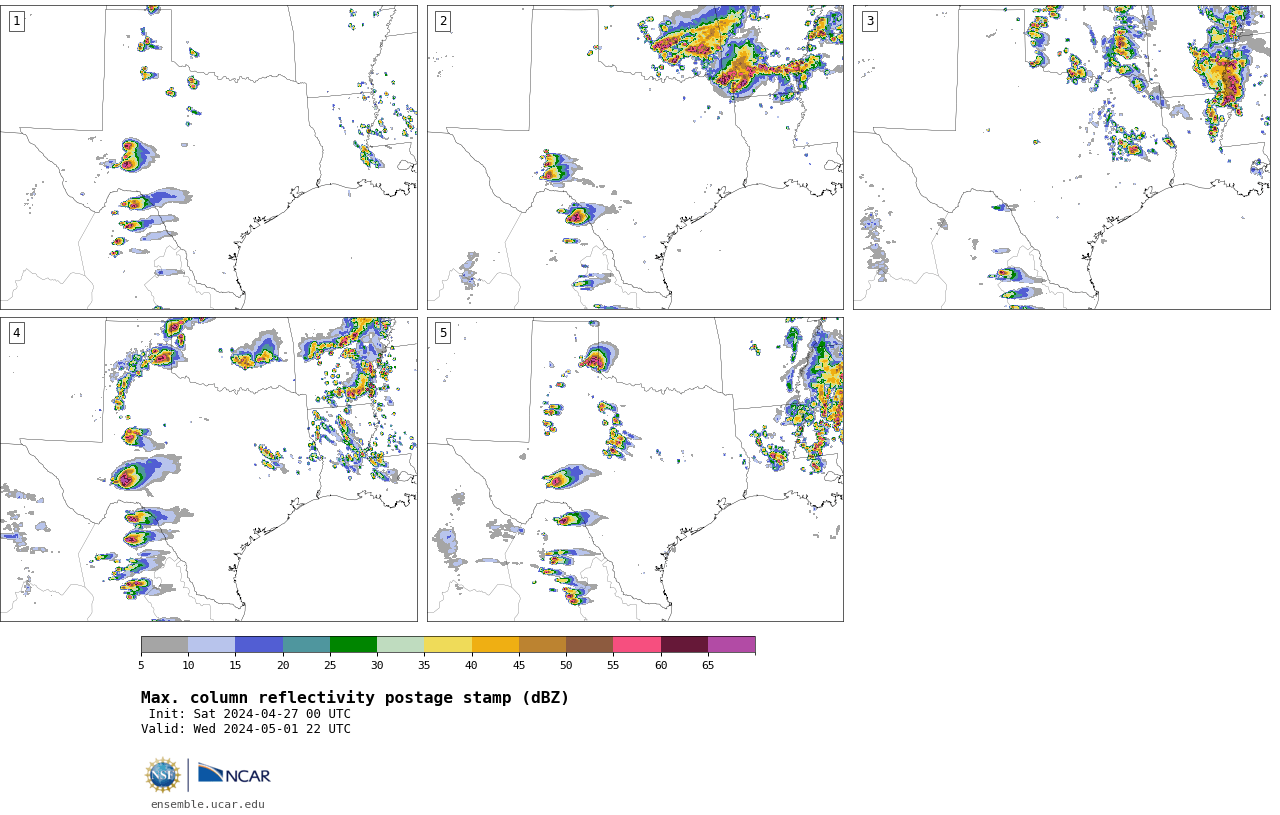
Task: Click the pale green 30-35 dBZ swatch
Action: coord(401,645)
